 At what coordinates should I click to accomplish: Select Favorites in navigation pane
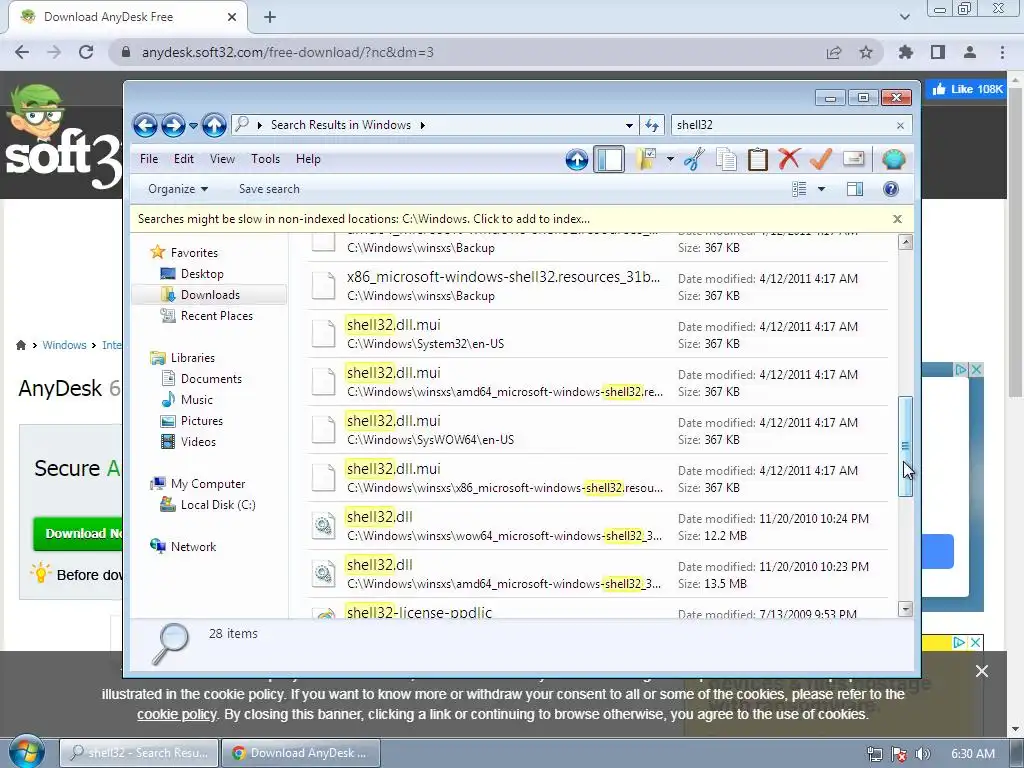coord(194,253)
